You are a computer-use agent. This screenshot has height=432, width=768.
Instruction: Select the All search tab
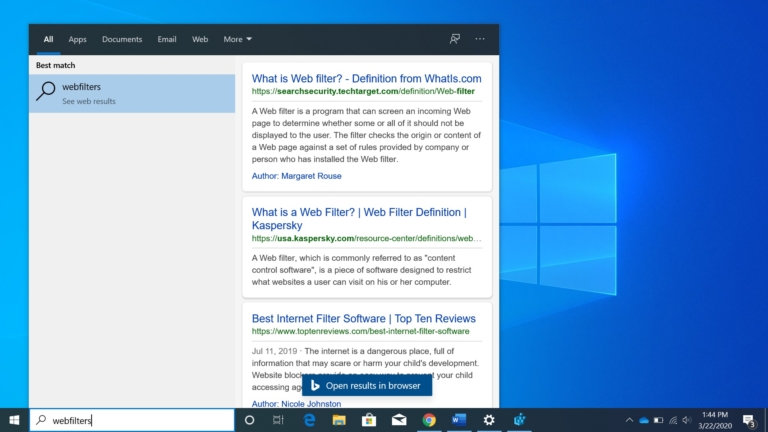[x=48, y=39]
